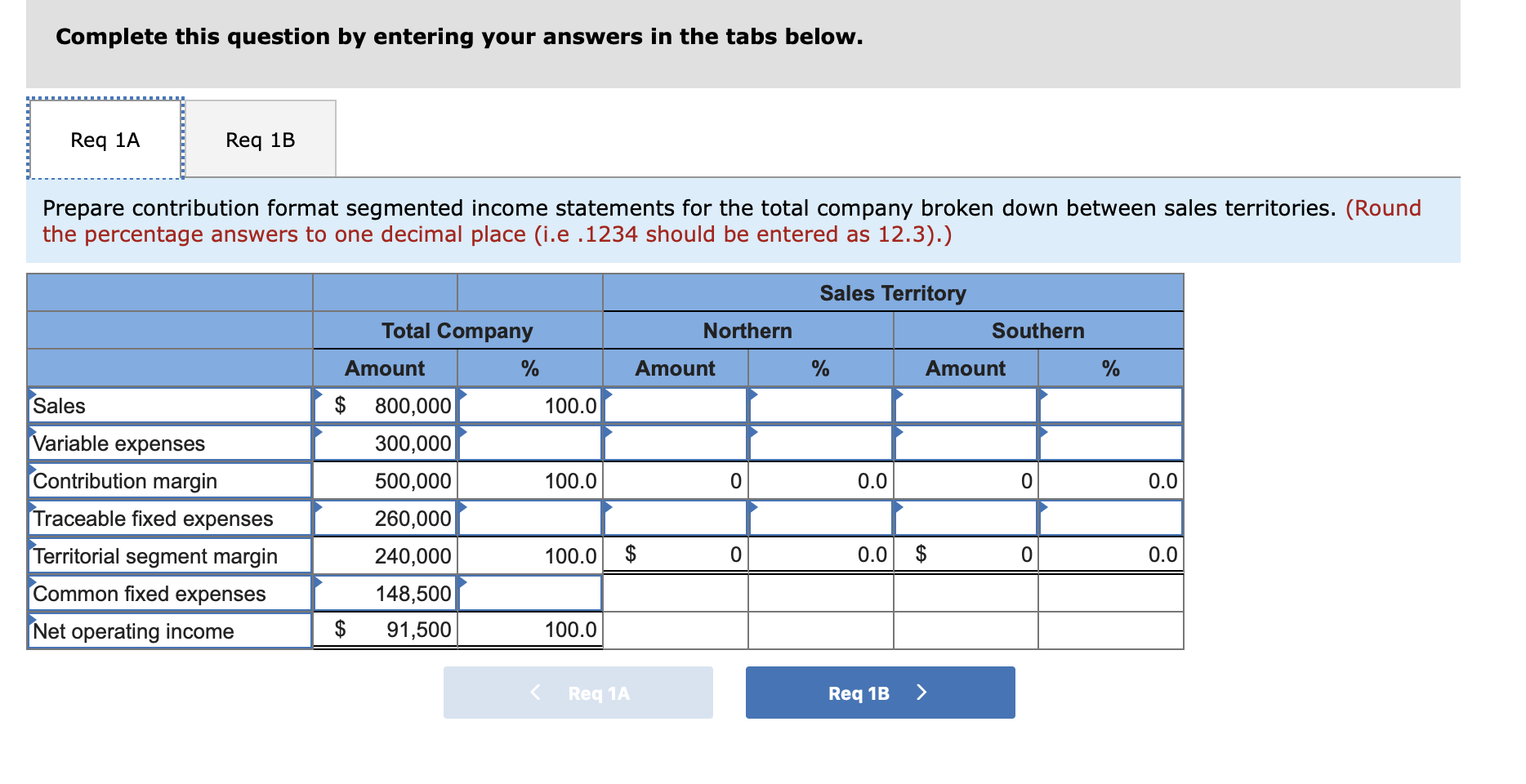
Task: Open the Variable expenses label dropdown
Action: tap(170, 443)
